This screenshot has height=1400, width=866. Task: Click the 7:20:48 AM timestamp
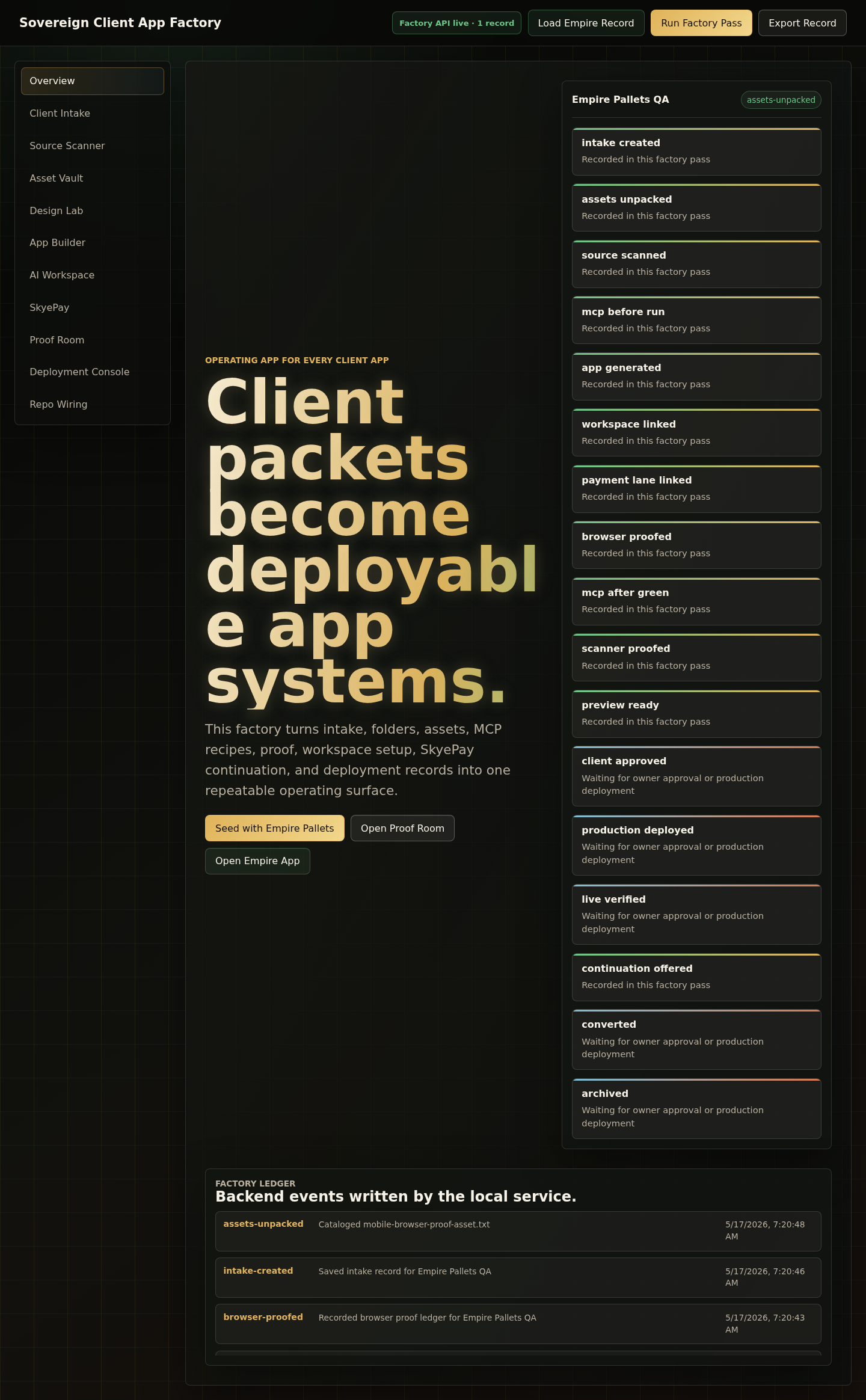click(765, 1230)
